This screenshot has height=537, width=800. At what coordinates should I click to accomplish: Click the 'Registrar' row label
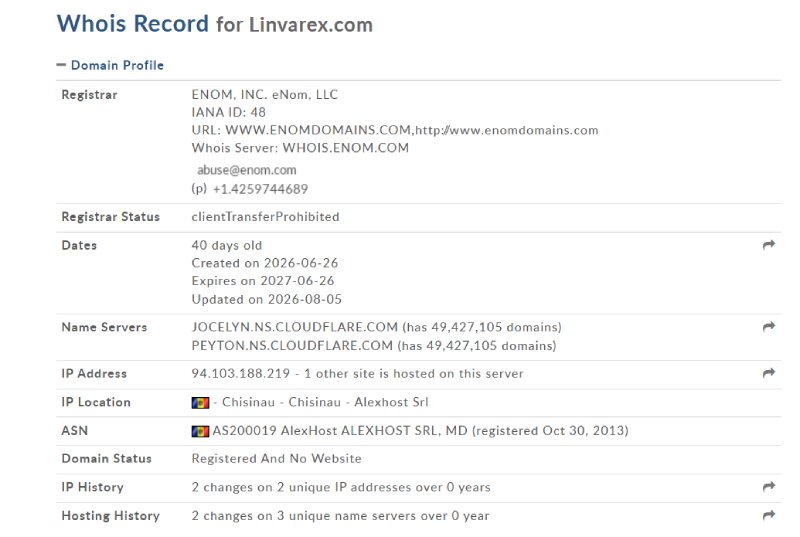pos(89,95)
